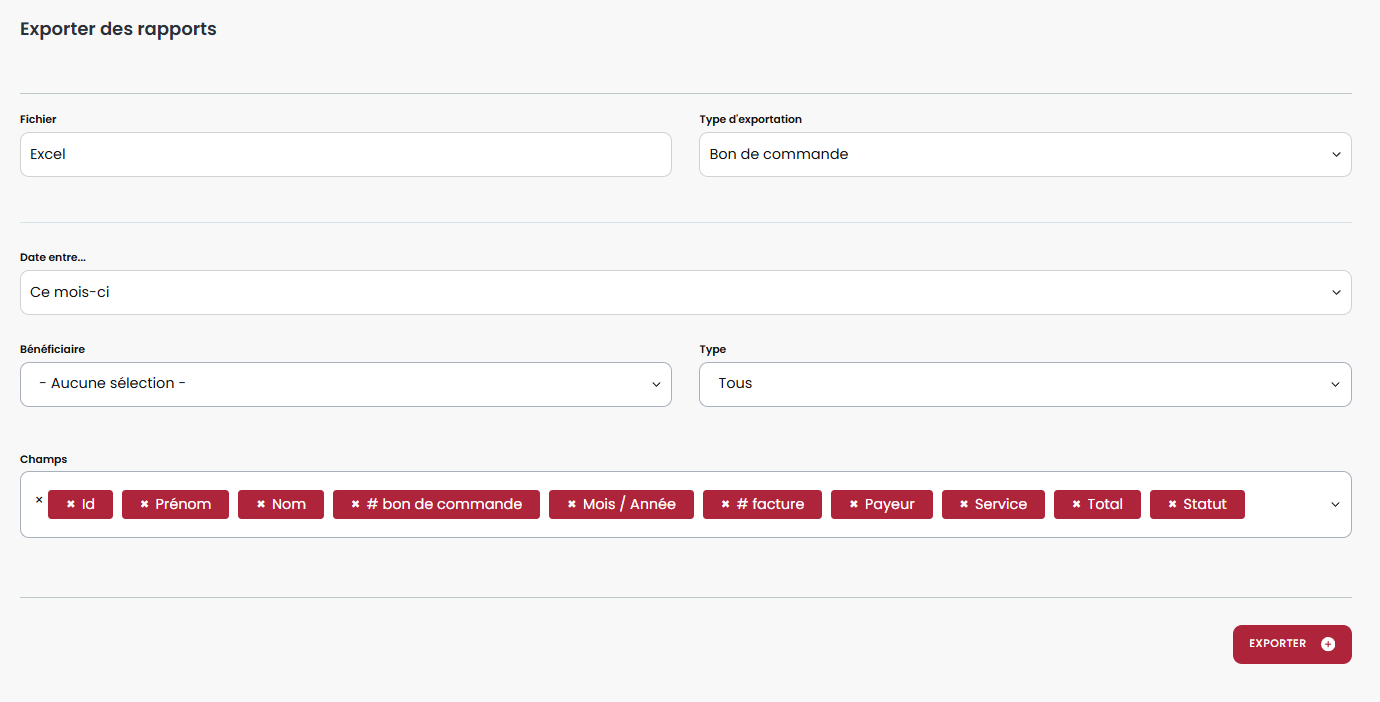Remove the Statut tag
This screenshot has width=1380, height=702.
coord(1172,505)
